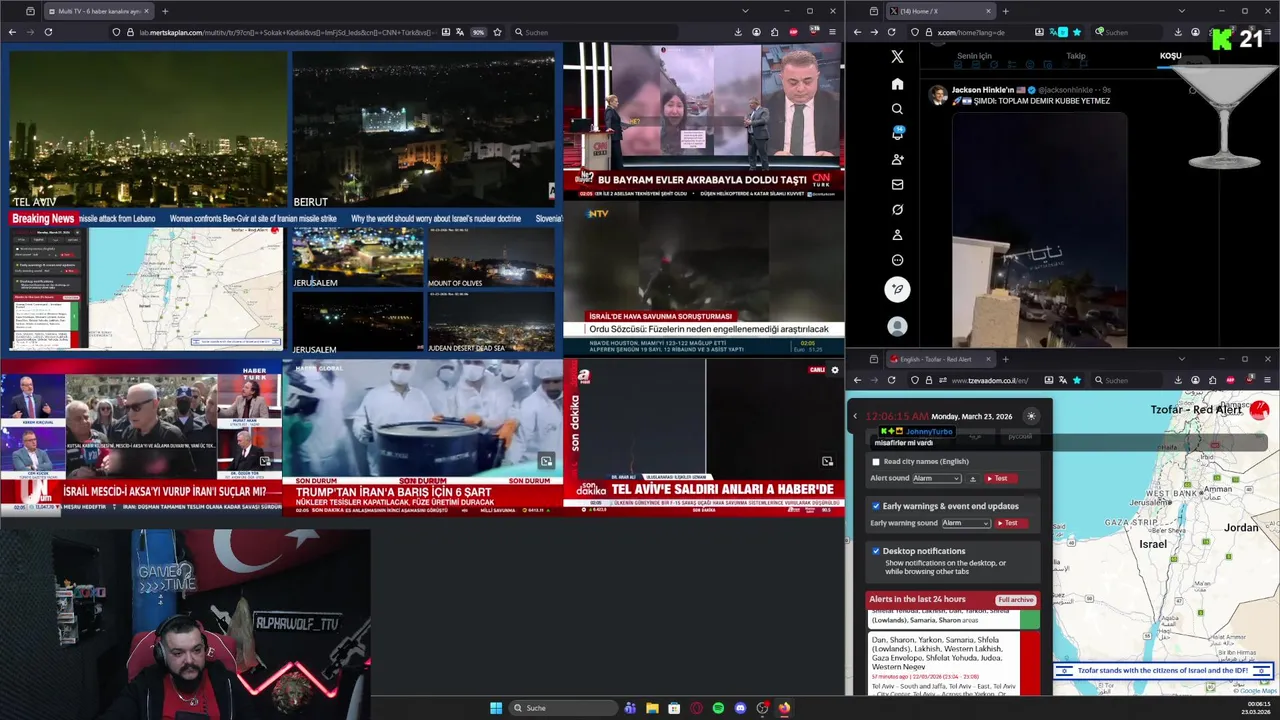
Task: Select the KOŞU tab on X
Action: tap(1170, 56)
